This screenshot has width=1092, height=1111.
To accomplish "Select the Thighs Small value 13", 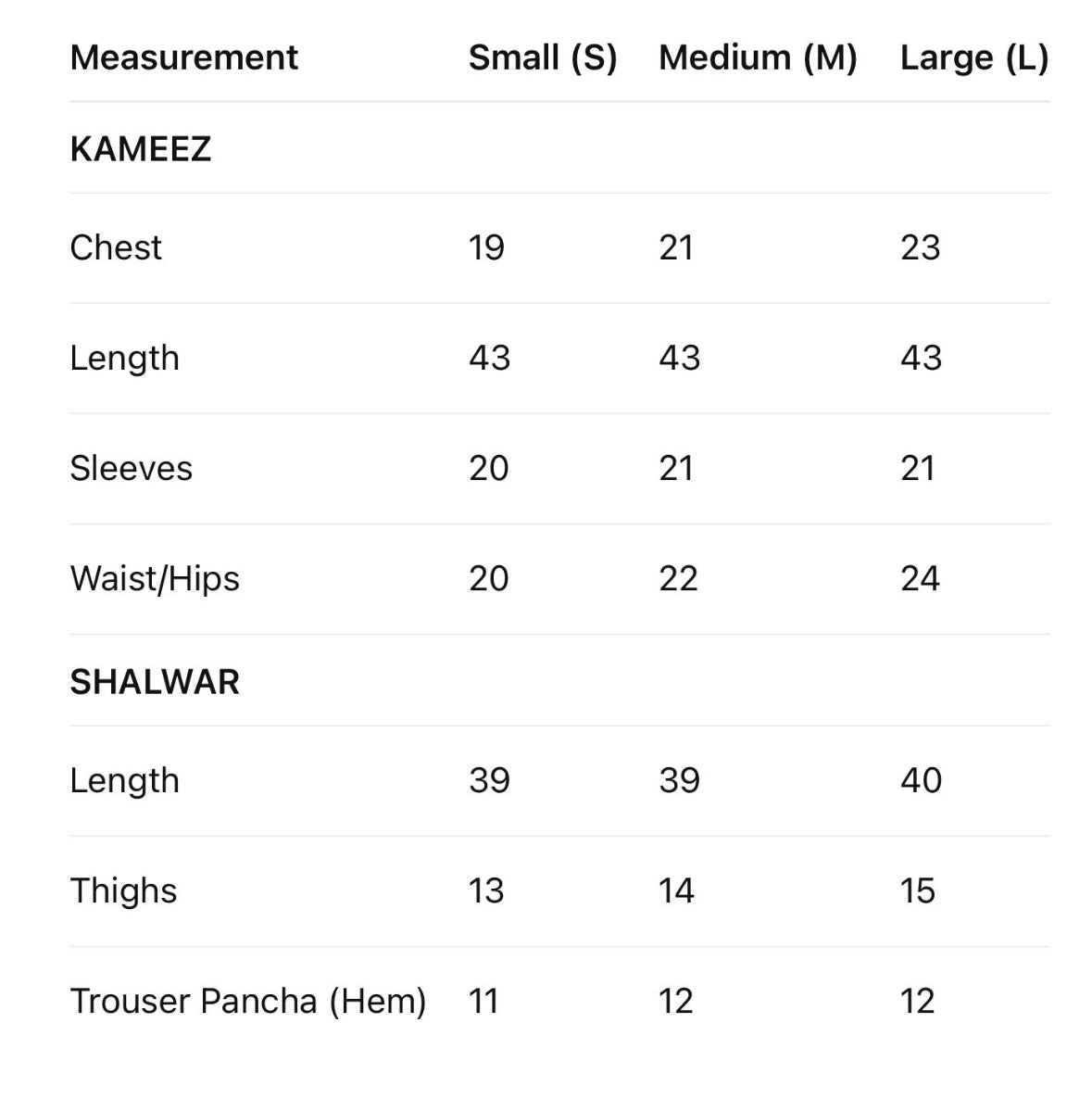I will pos(486,890).
